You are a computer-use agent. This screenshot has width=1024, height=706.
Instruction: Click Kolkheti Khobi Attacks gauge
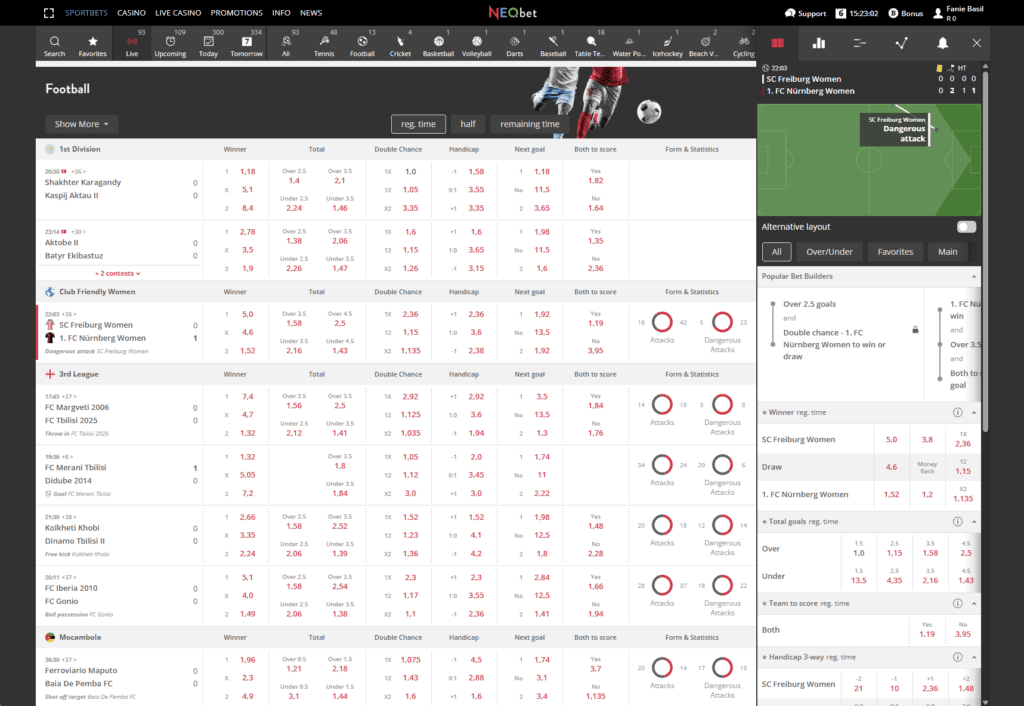pyautogui.click(x=662, y=525)
